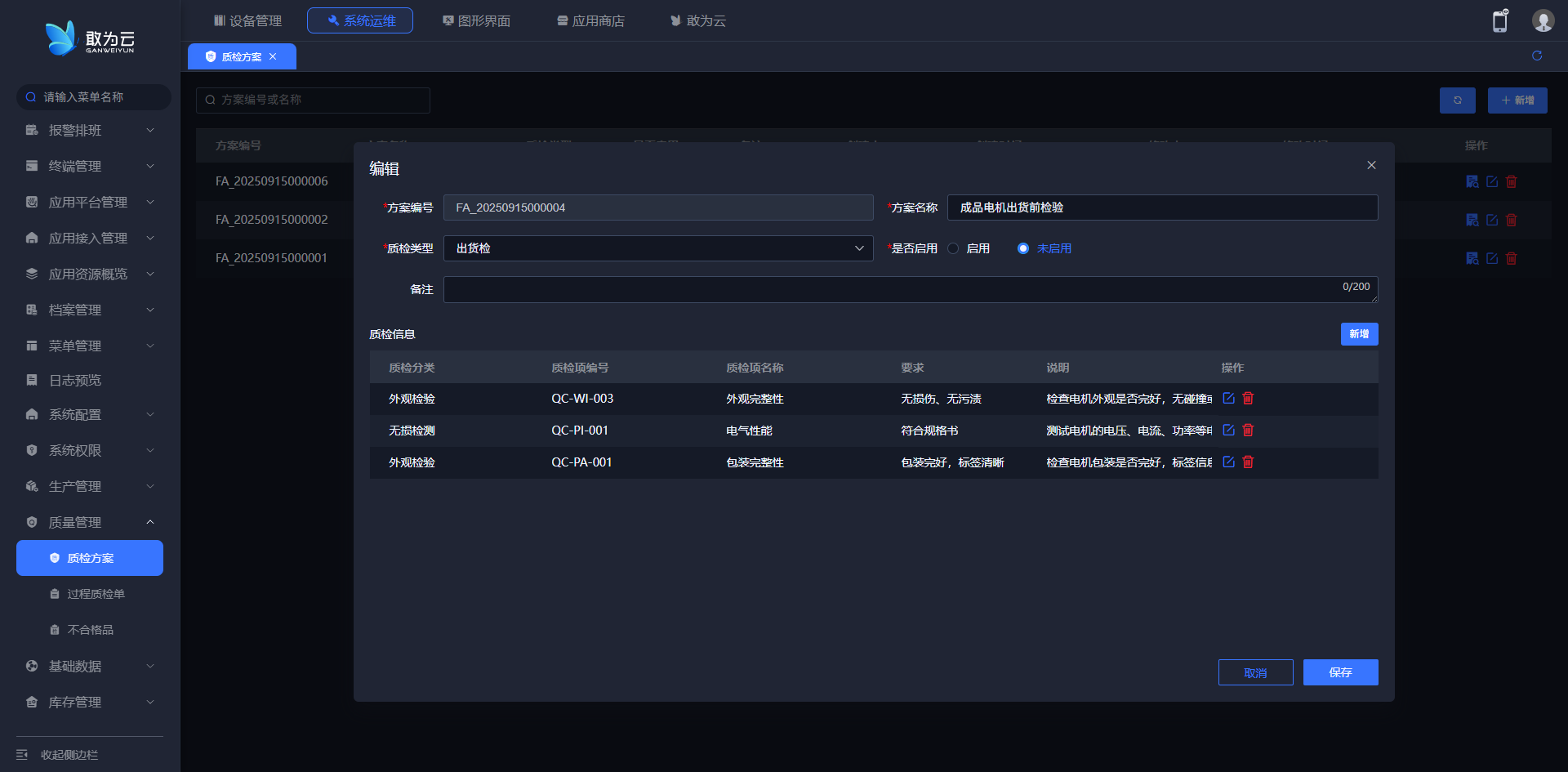
Task: Click into the 方案名称 input field
Action: (x=1161, y=208)
